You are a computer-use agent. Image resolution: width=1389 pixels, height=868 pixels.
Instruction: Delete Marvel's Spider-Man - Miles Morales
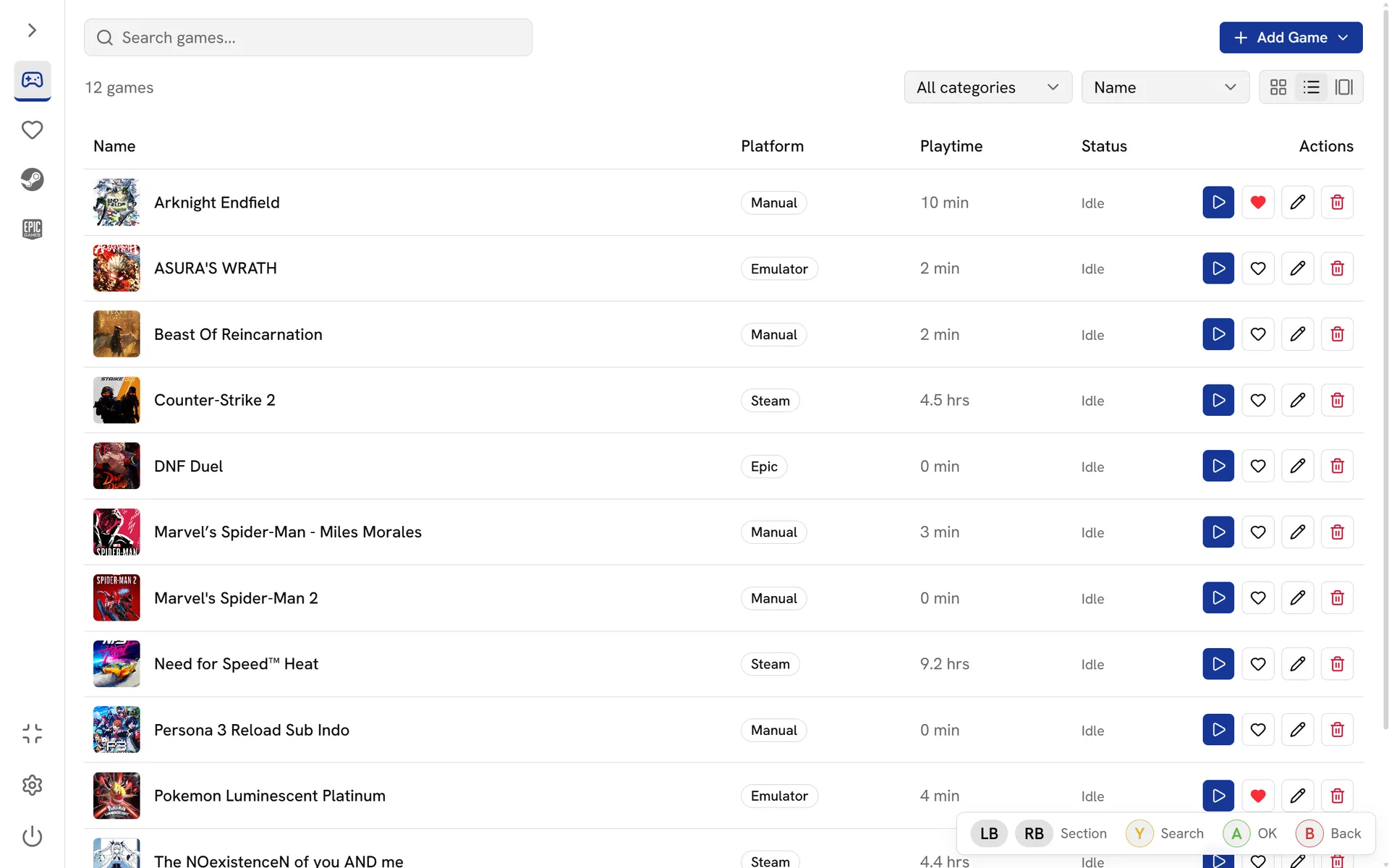coord(1337,532)
